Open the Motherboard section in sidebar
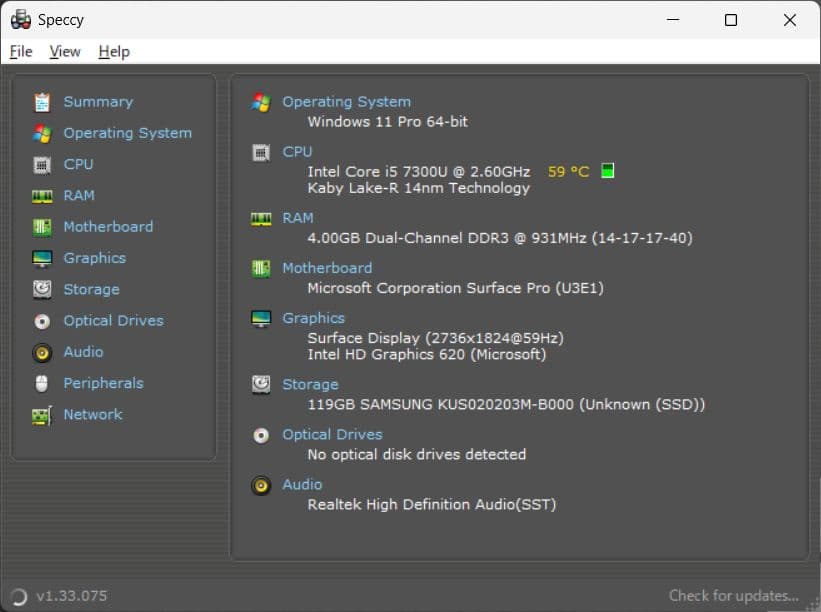This screenshot has height=612, width=821. click(x=108, y=227)
